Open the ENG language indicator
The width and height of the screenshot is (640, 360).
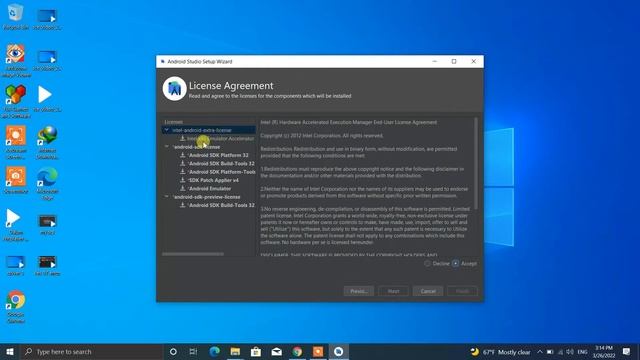click(x=582, y=351)
